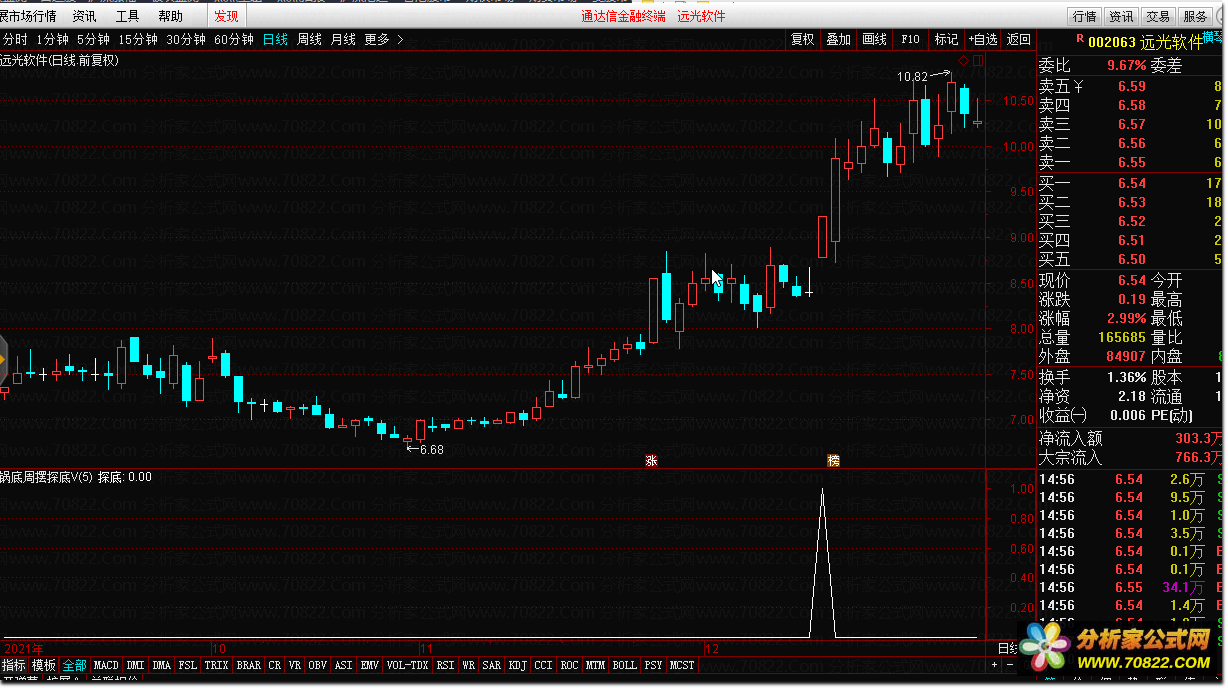
Task: Select the 周线 weekly chart period
Action: point(309,40)
